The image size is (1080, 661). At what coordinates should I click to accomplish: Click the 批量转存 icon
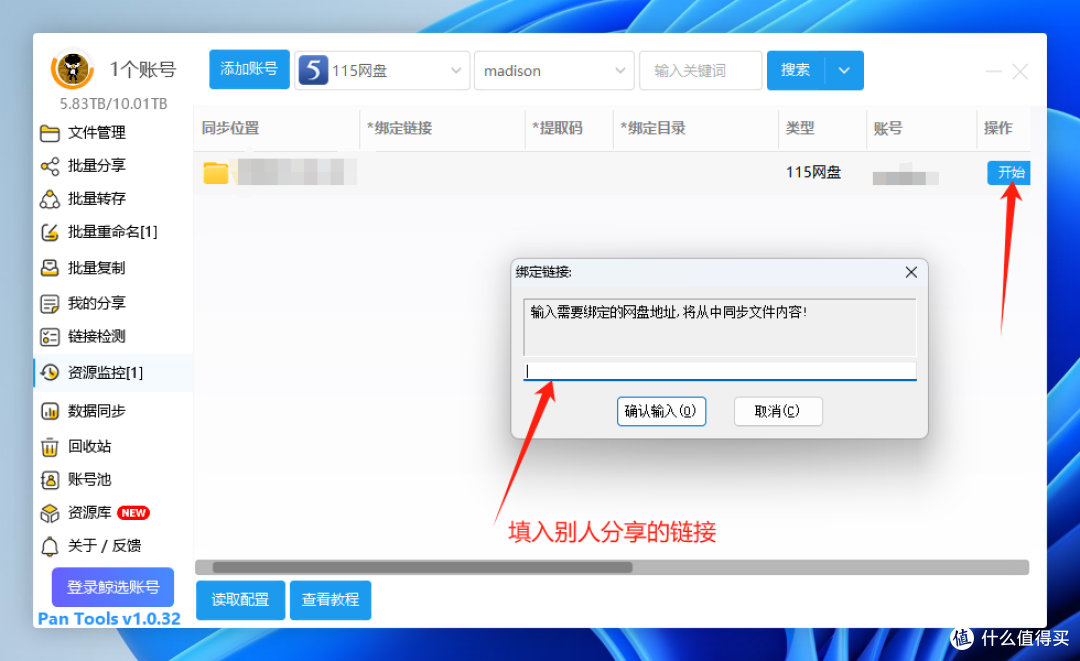click(x=50, y=199)
